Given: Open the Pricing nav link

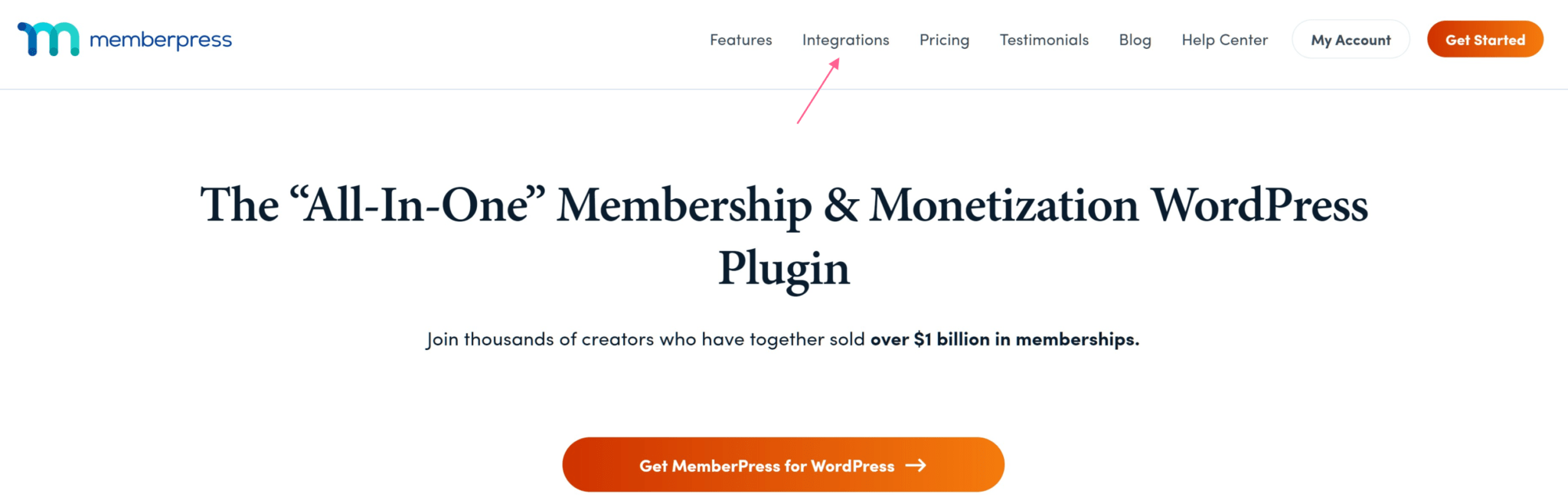Looking at the screenshot, I should [x=944, y=40].
